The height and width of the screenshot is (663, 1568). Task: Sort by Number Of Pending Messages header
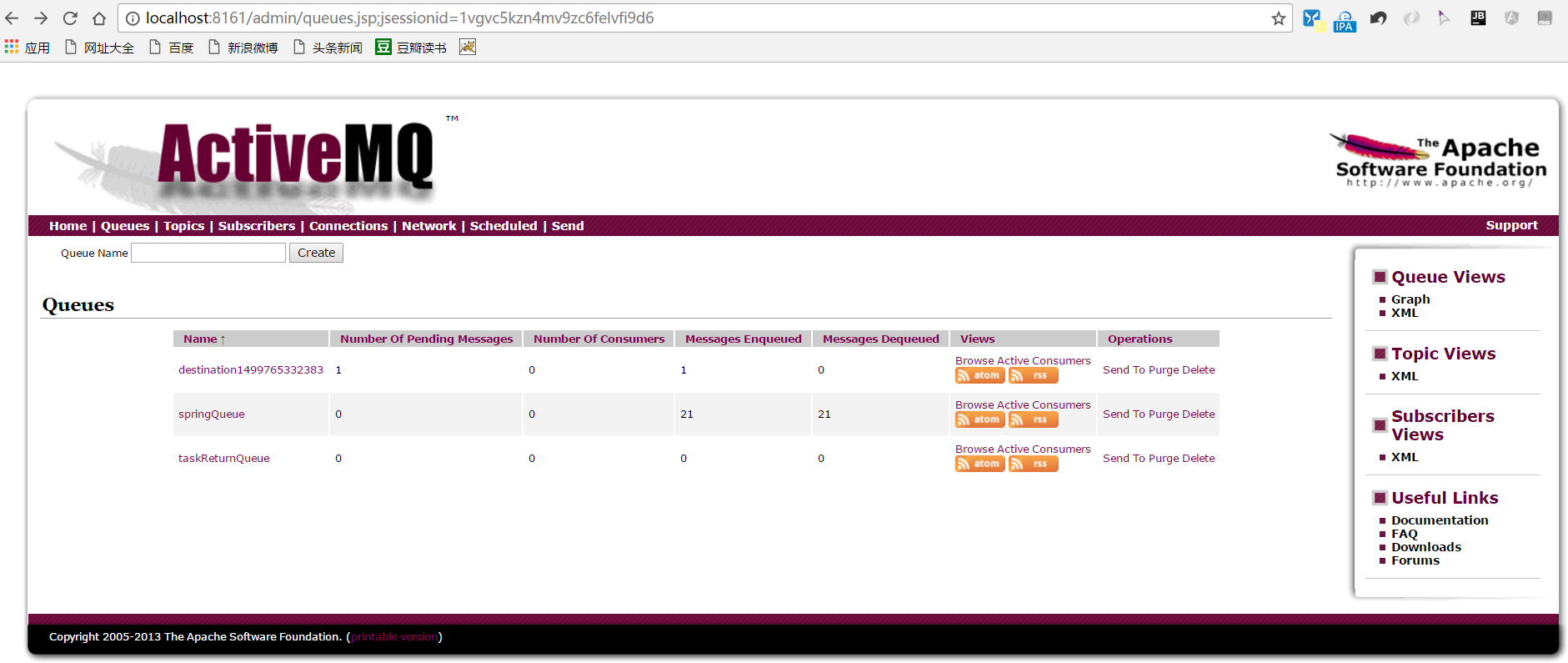[426, 339]
